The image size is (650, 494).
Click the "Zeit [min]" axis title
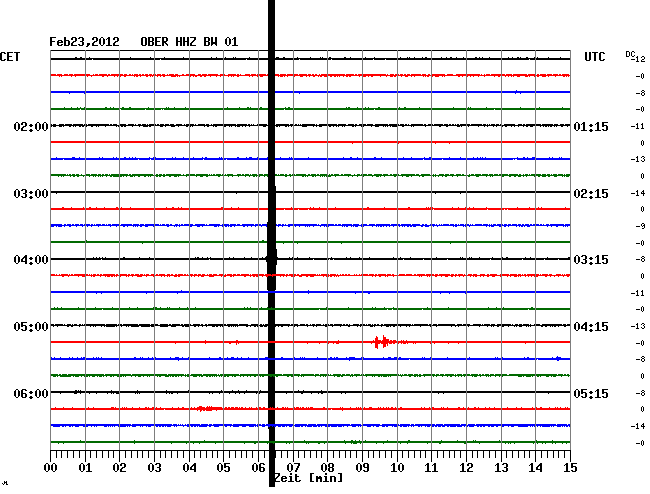pyautogui.click(x=309, y=478)
